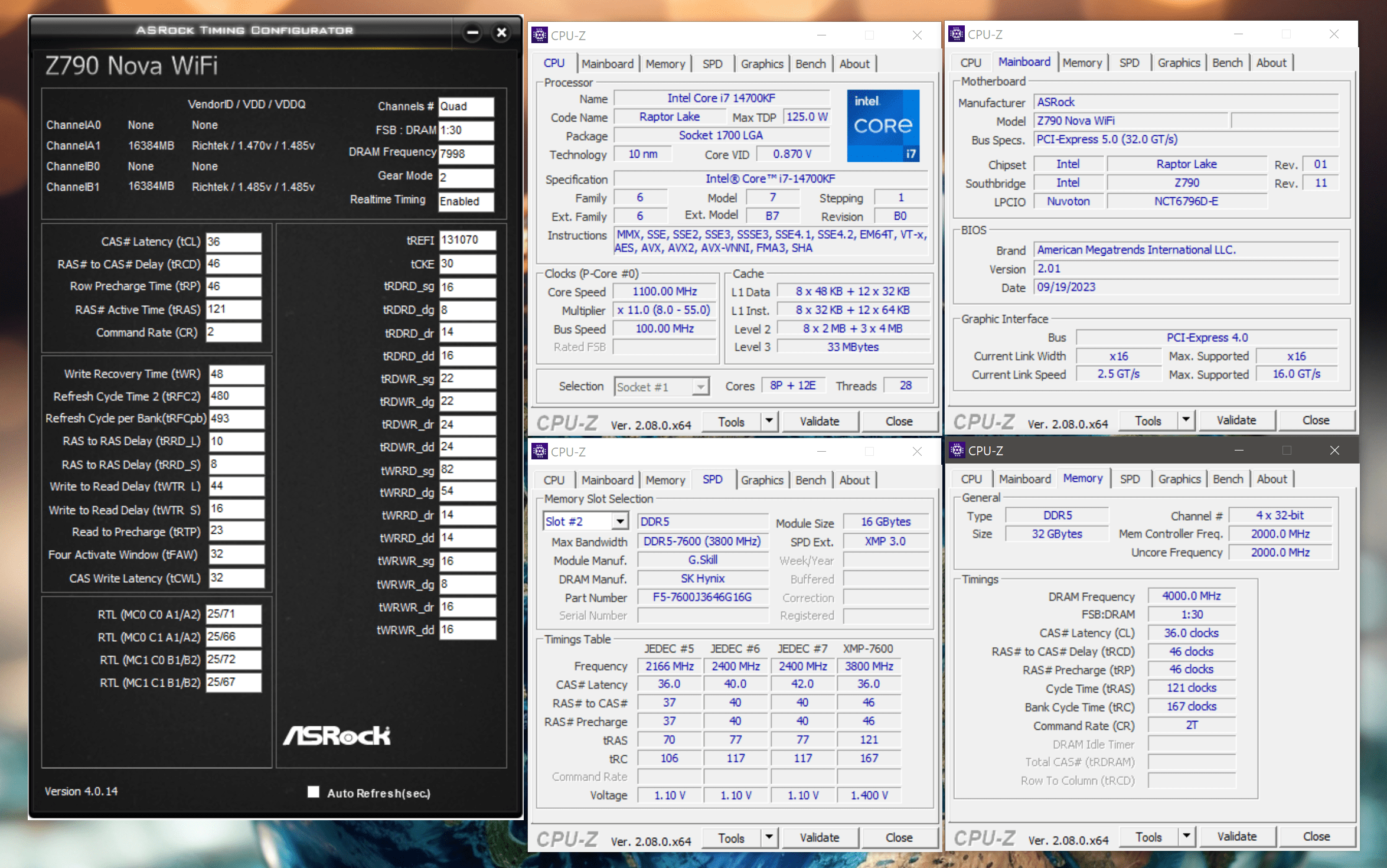Click the Refresh Cycle Time 2 (tRFC2) field

[x=237, y=396]
